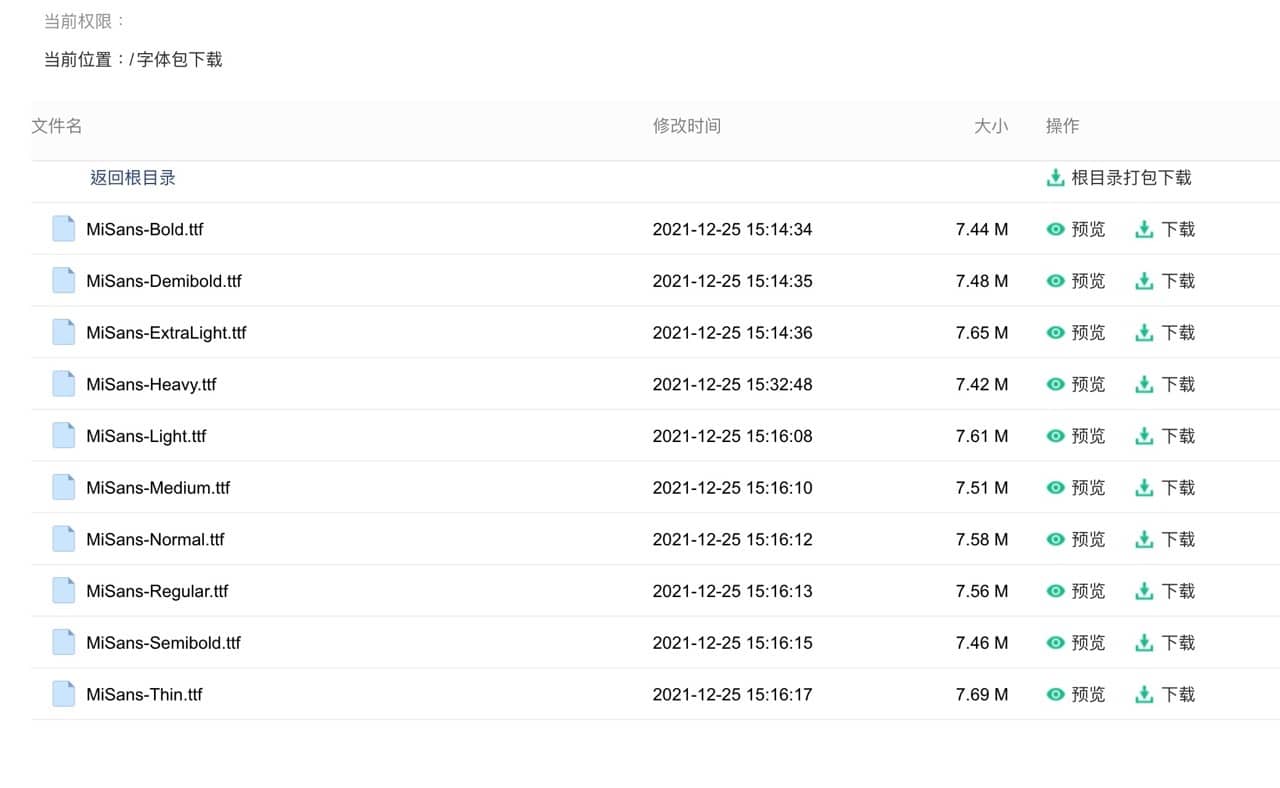Click the eye preview icon for MiSans-Demibold.ttf
The height and width of the screenshot is (788, 1280).
[1055, 281]
